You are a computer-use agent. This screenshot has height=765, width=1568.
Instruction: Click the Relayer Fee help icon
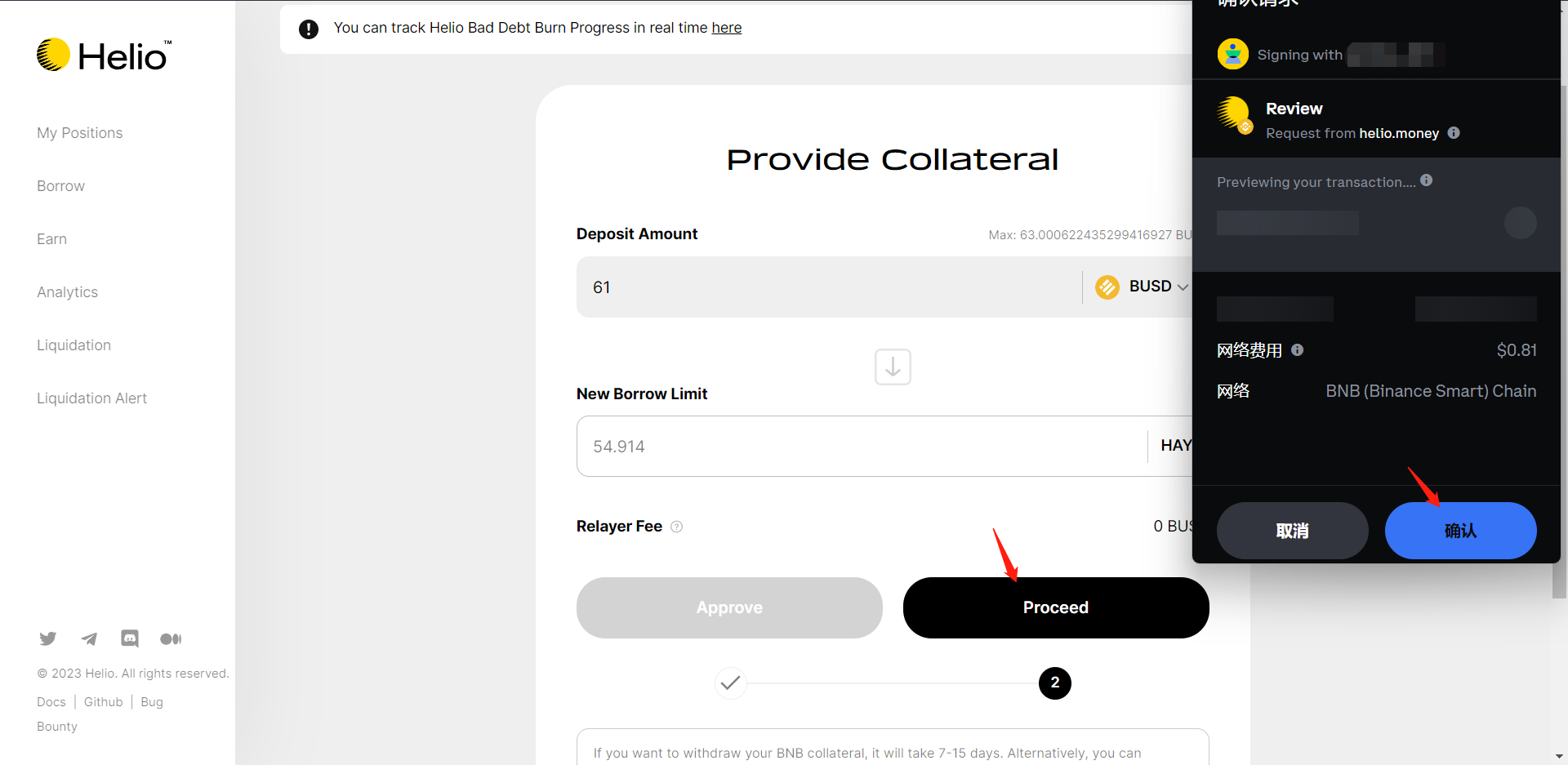click(x=676, y=527)
